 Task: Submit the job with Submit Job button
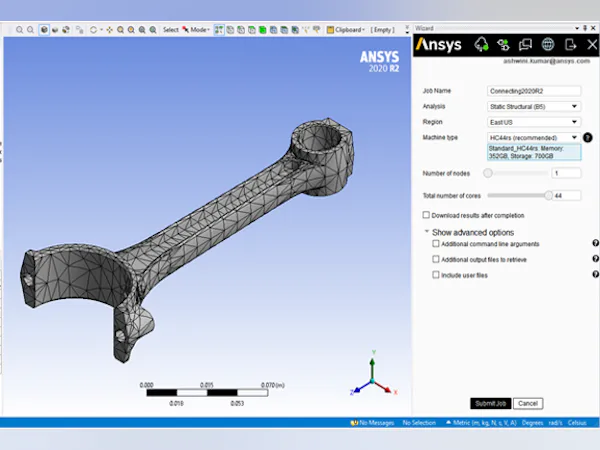[491, 403]
